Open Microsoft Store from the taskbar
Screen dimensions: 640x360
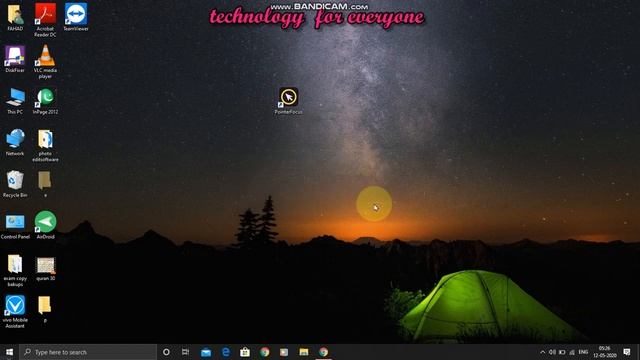tap(245, 352)
